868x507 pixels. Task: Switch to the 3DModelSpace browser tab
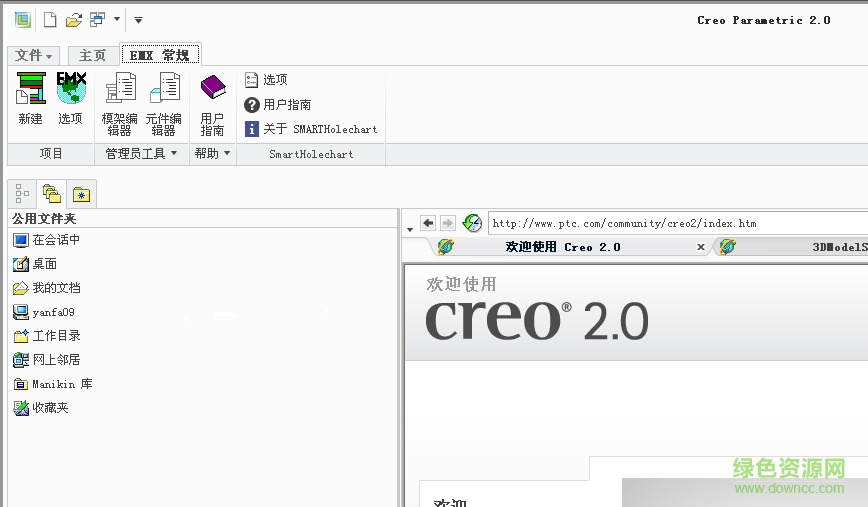coord(792,247)
